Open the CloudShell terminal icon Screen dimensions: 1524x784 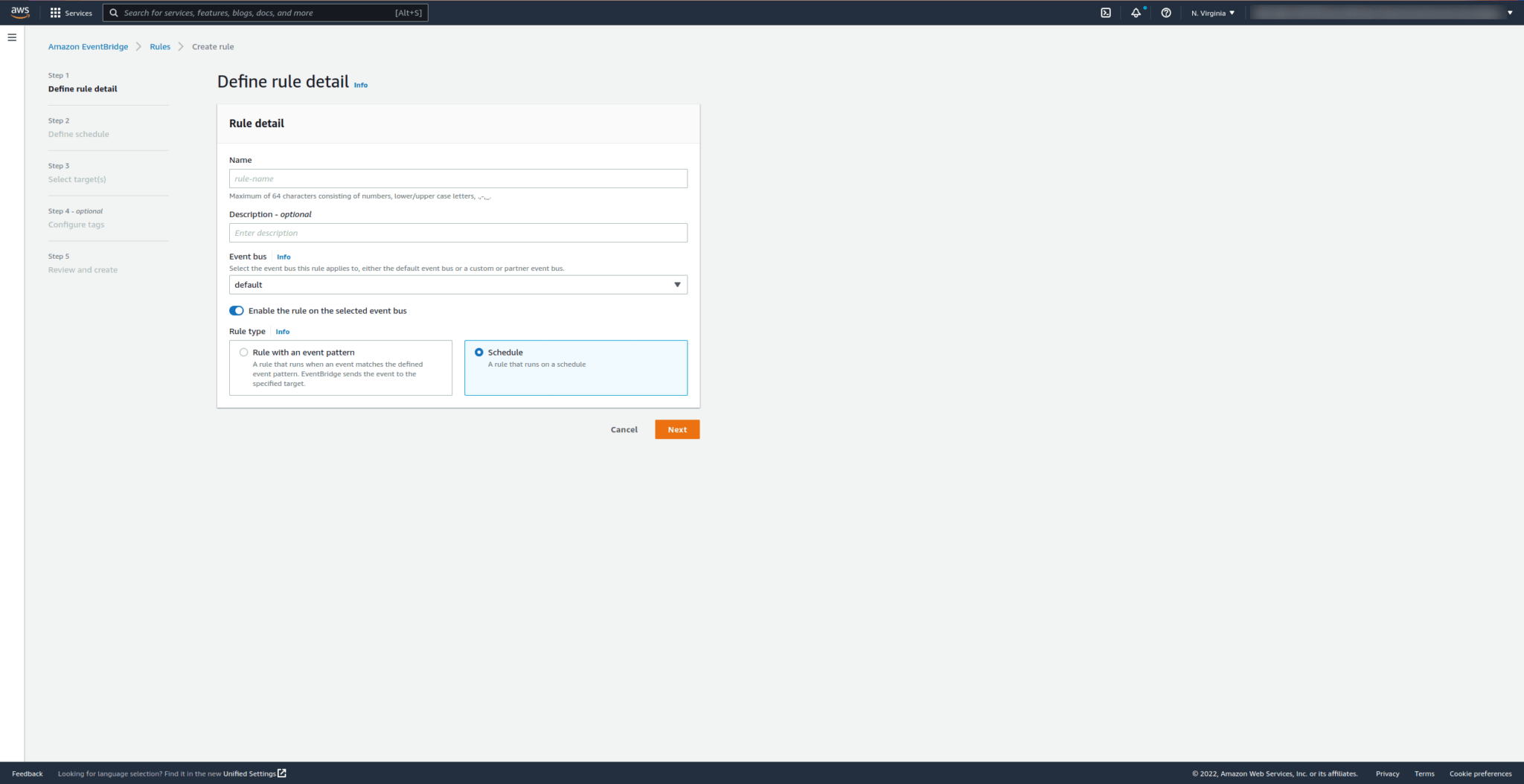point(1107,12)
